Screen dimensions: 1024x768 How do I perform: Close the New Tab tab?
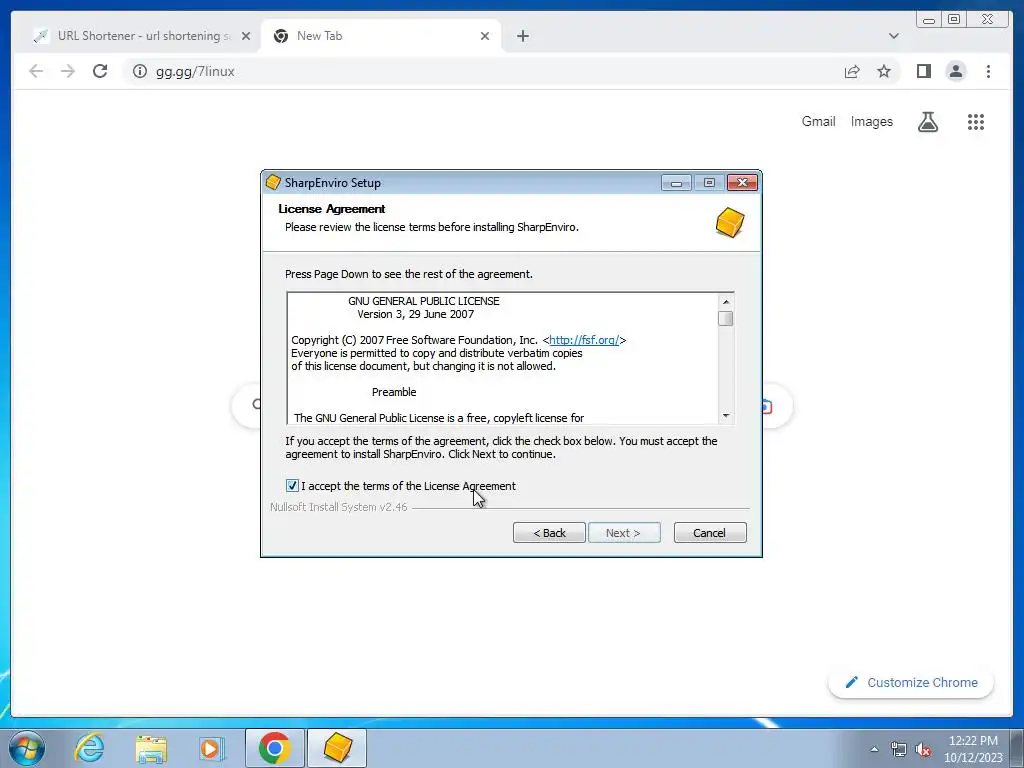485,36
